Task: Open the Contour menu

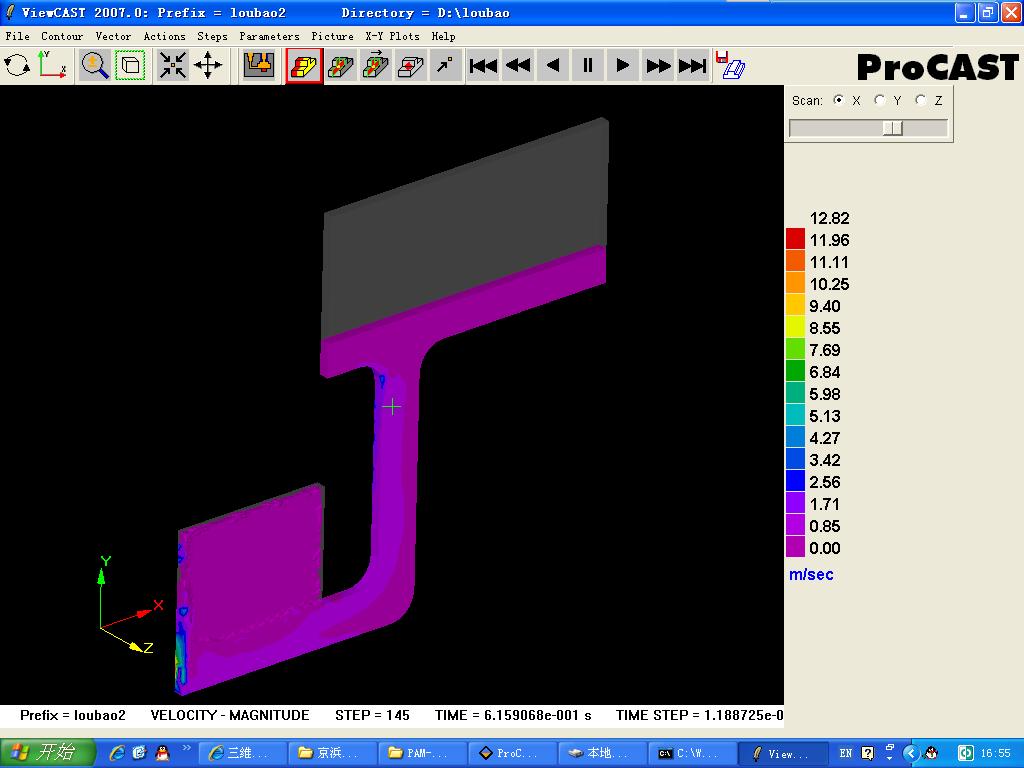Action: [x=62, y=36]
